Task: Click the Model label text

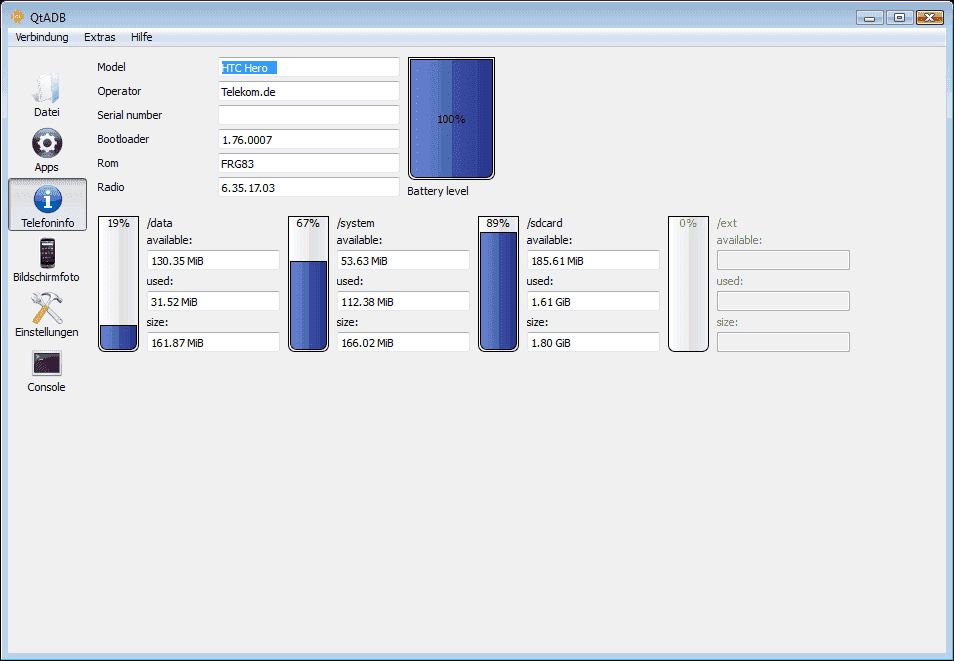Action: [111, 67]
